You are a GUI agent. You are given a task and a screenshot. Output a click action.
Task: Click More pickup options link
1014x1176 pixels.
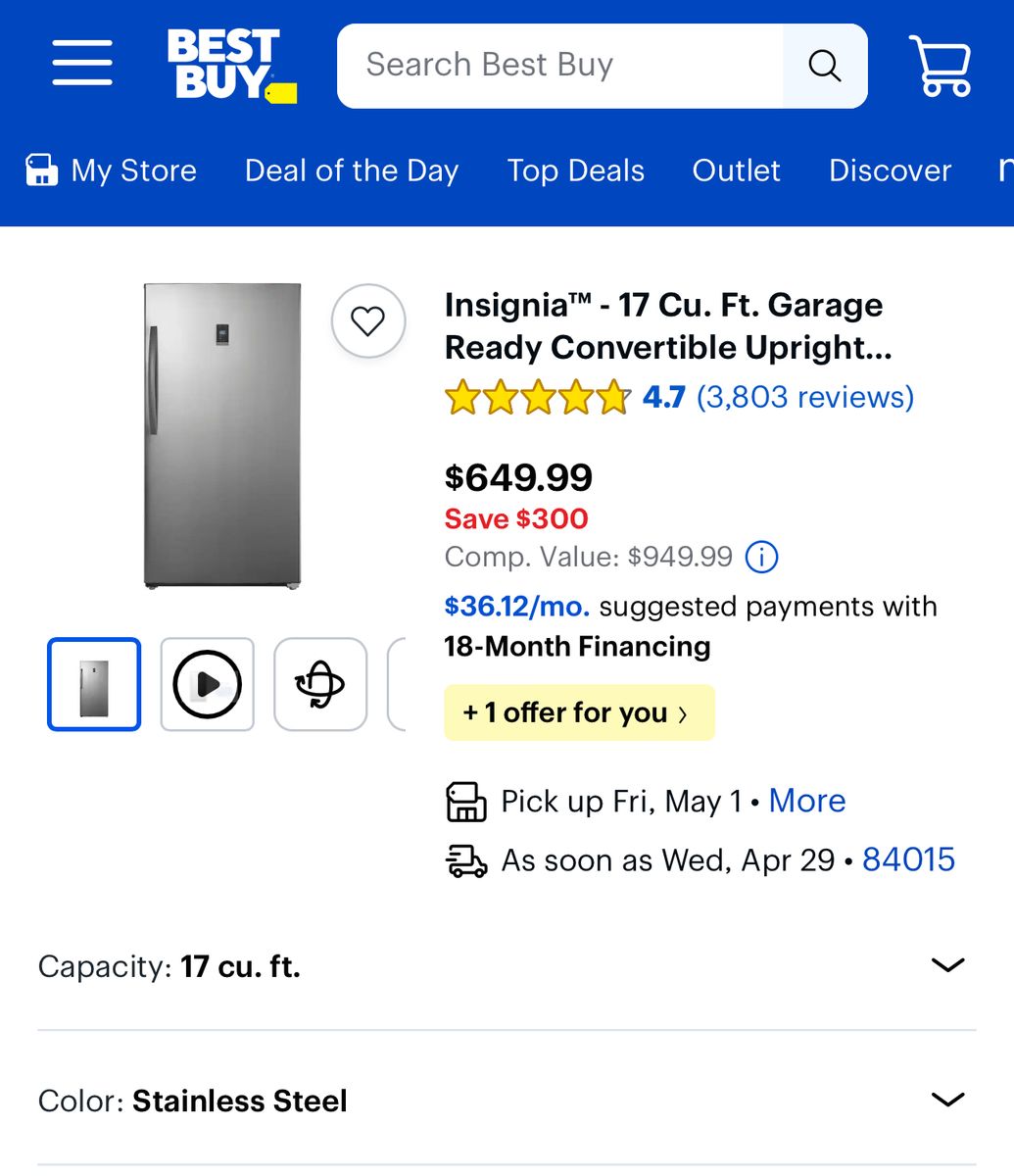[806, 801]
